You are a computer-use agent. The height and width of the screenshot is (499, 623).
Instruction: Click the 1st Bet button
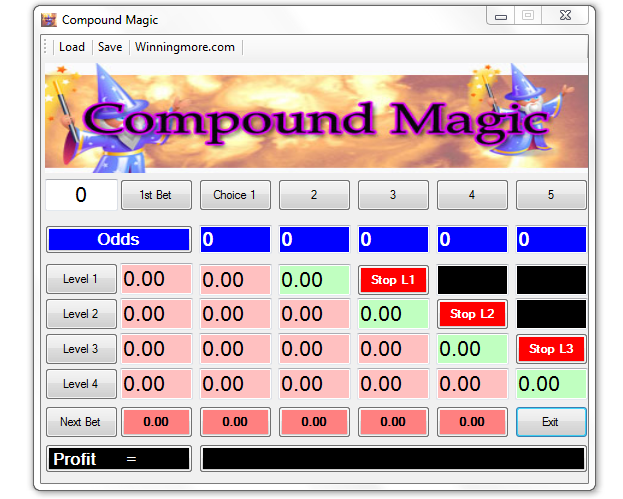click(x=156, y=195)
